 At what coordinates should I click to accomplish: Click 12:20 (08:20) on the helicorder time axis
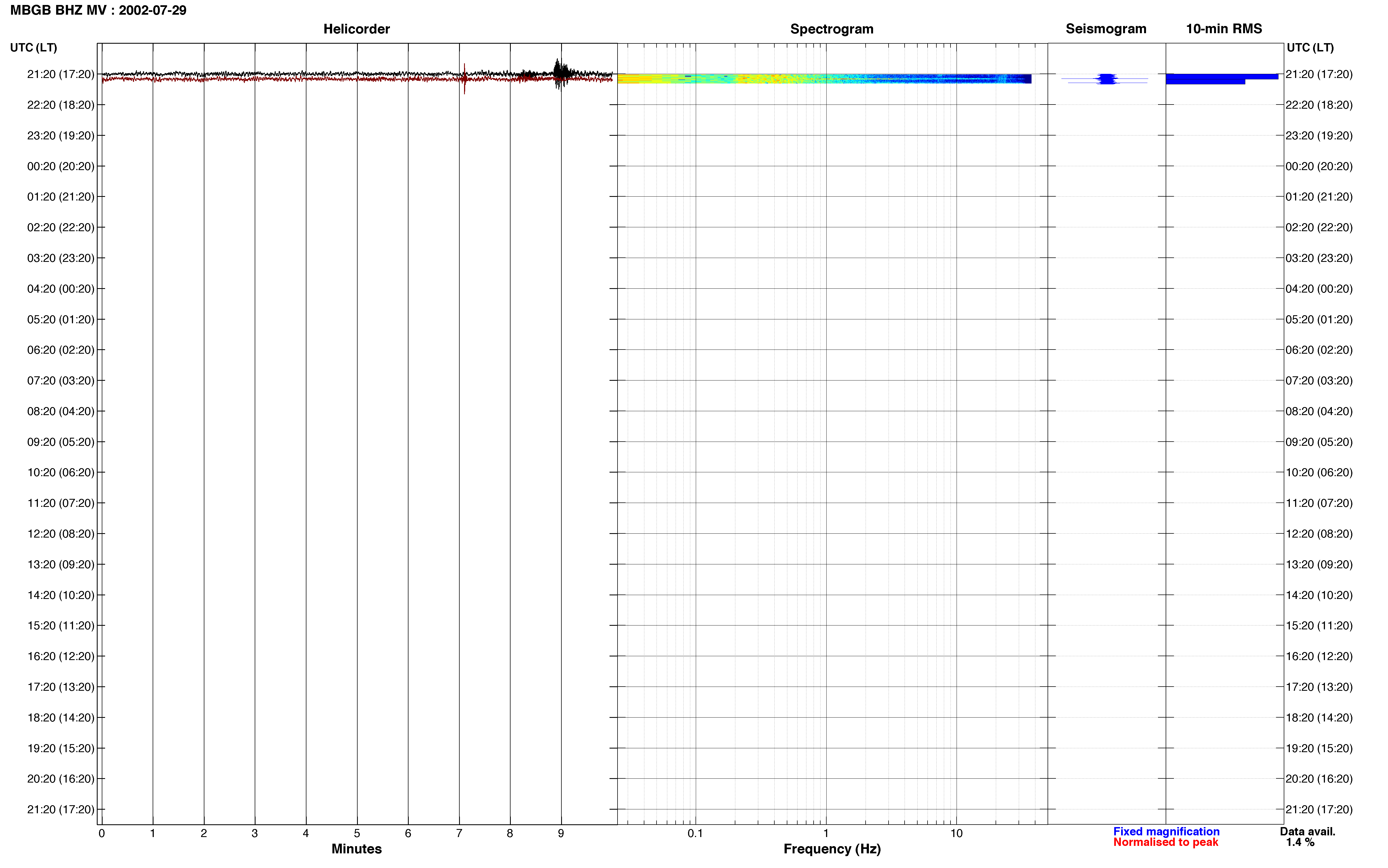(61, 534)
